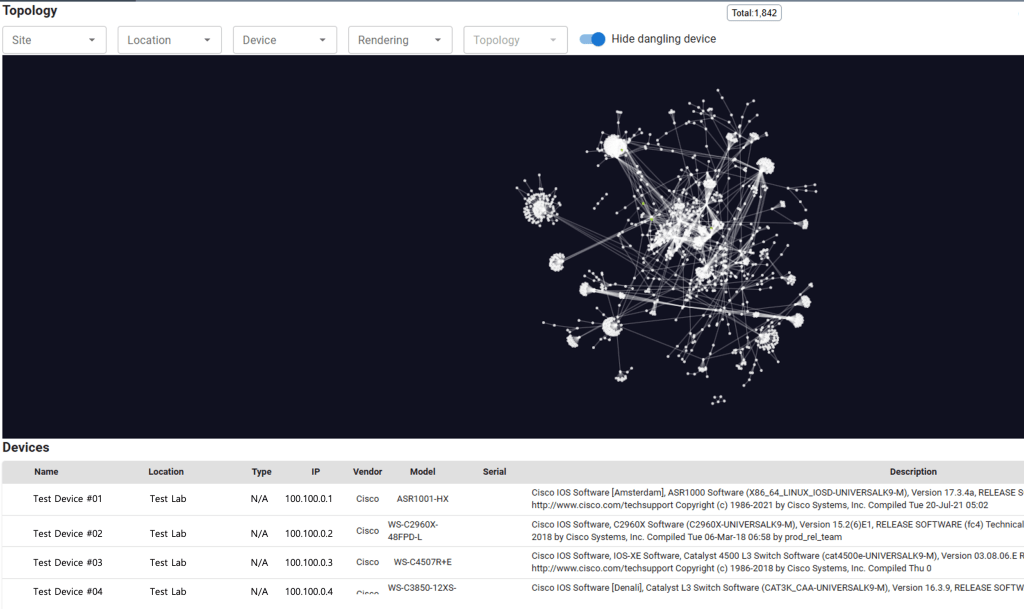Click the WS-C4507R+E model cell
The height and width of the screenshot is (609, 1024).
point(422,563)
